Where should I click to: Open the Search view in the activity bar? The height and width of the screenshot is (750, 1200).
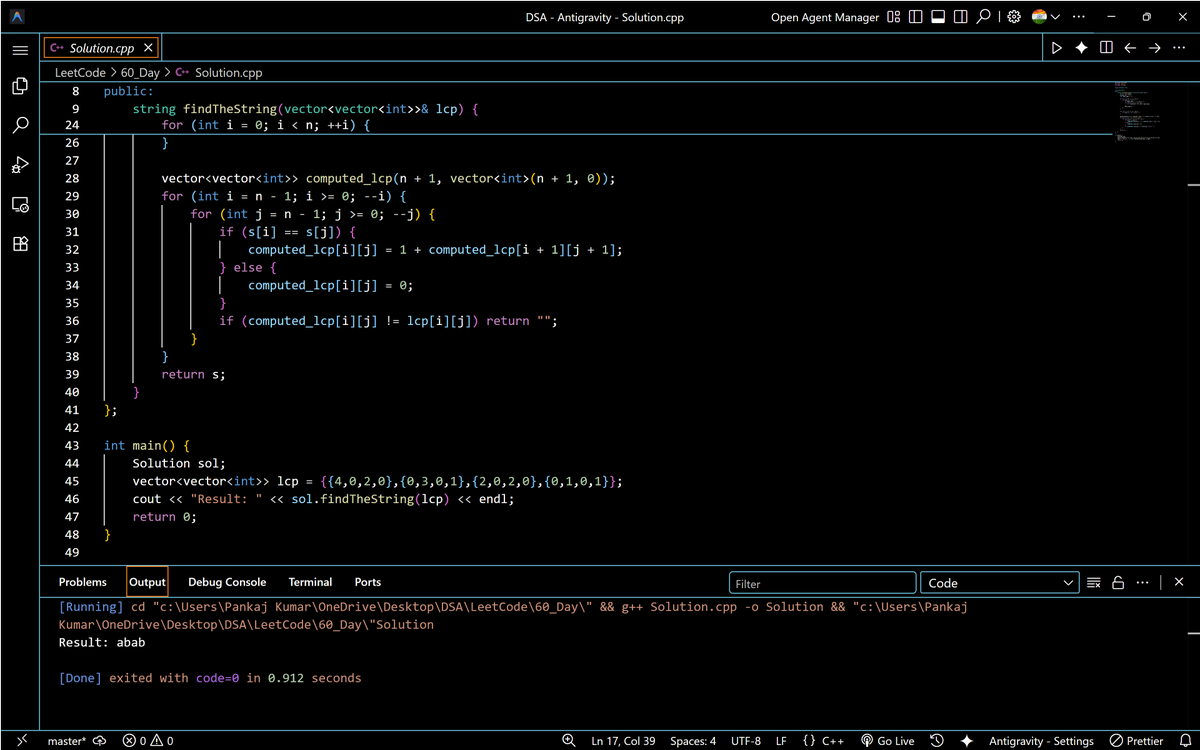[20, 126]
